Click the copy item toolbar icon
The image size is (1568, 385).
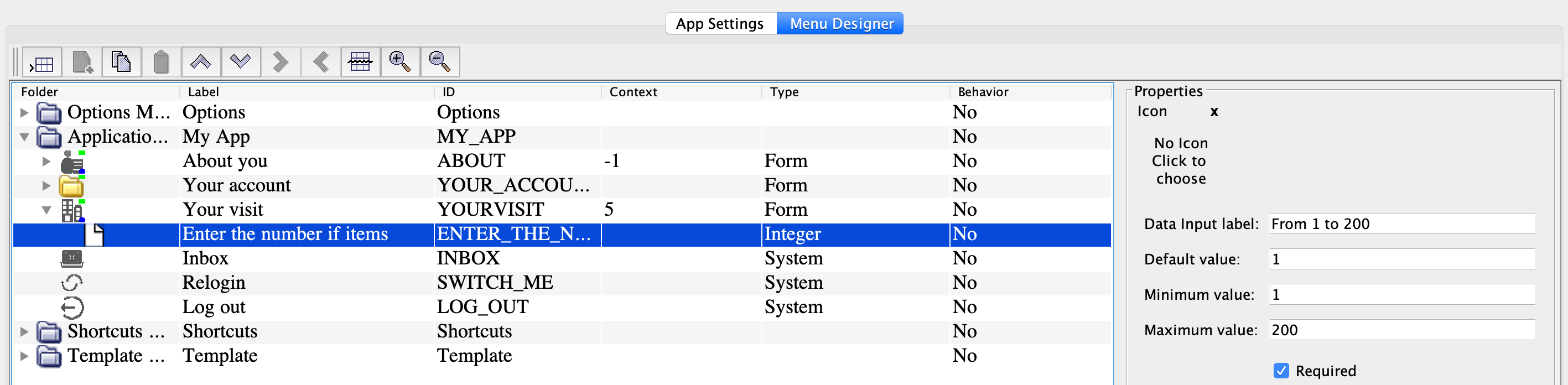tap(121, 62)
